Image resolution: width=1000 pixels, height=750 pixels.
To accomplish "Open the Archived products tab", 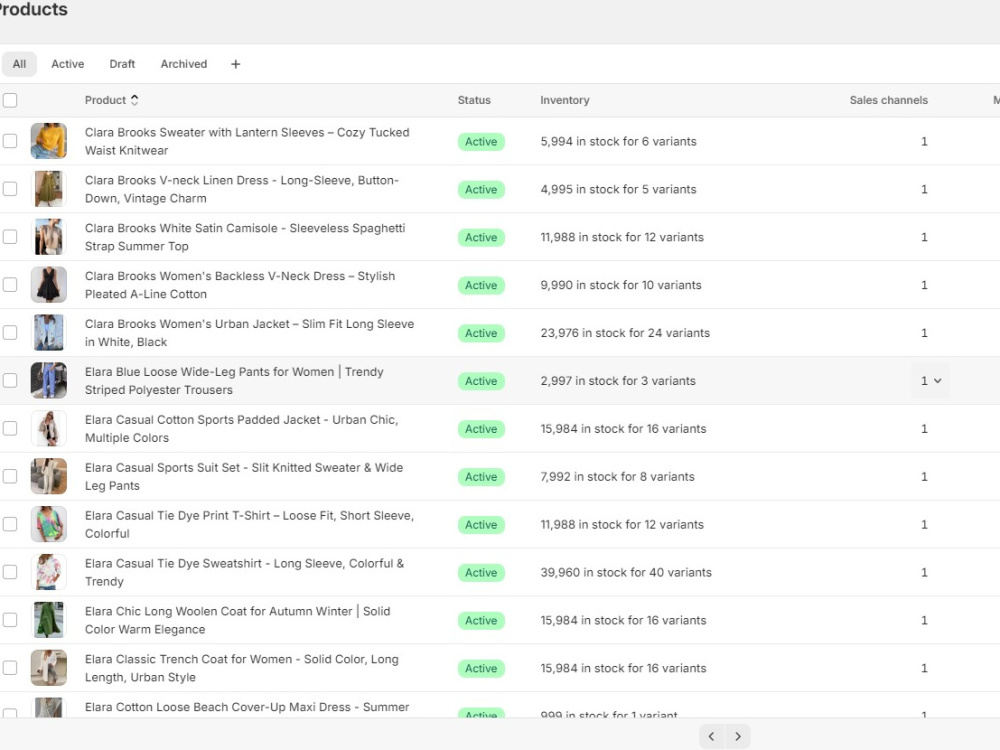I will [184, 64].
